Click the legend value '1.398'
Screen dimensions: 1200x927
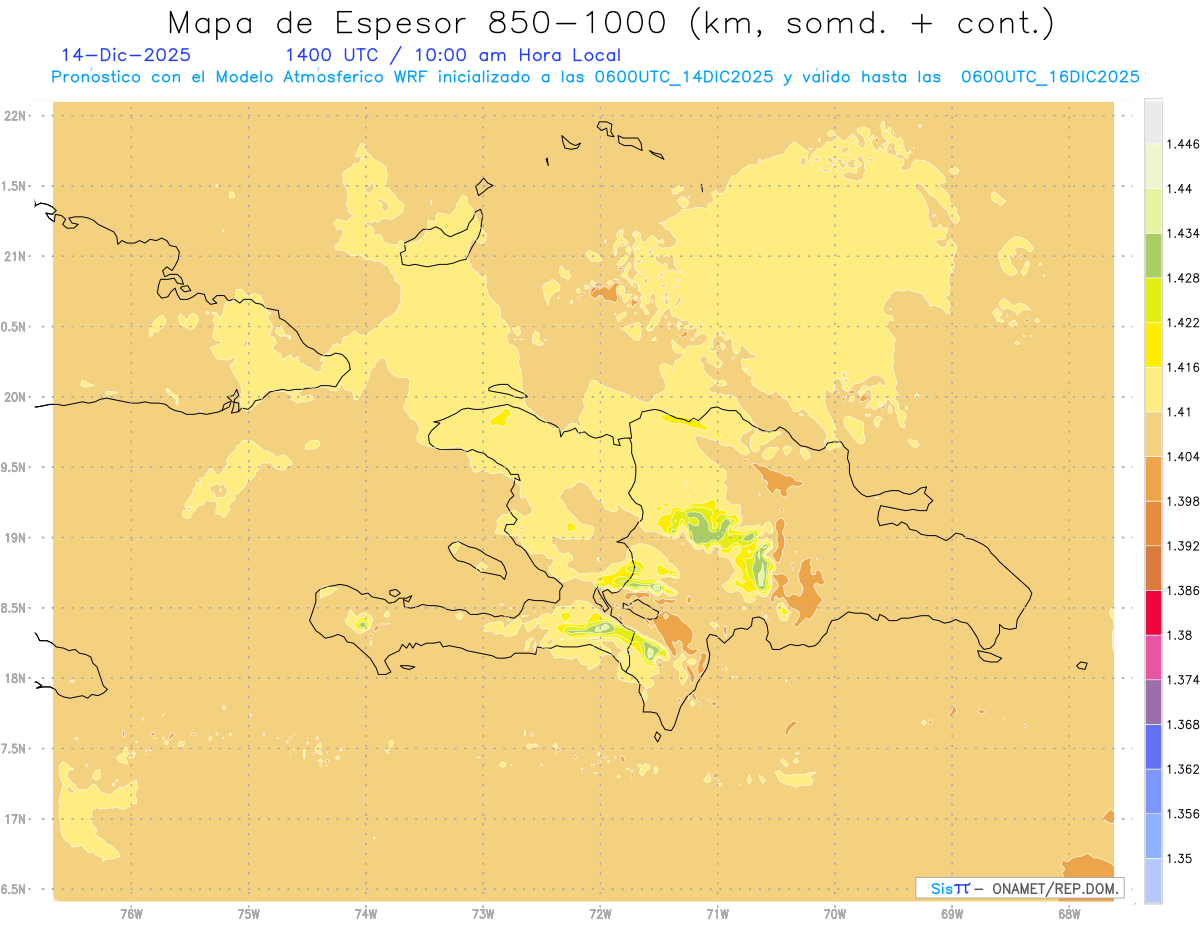coord(1182,501)
